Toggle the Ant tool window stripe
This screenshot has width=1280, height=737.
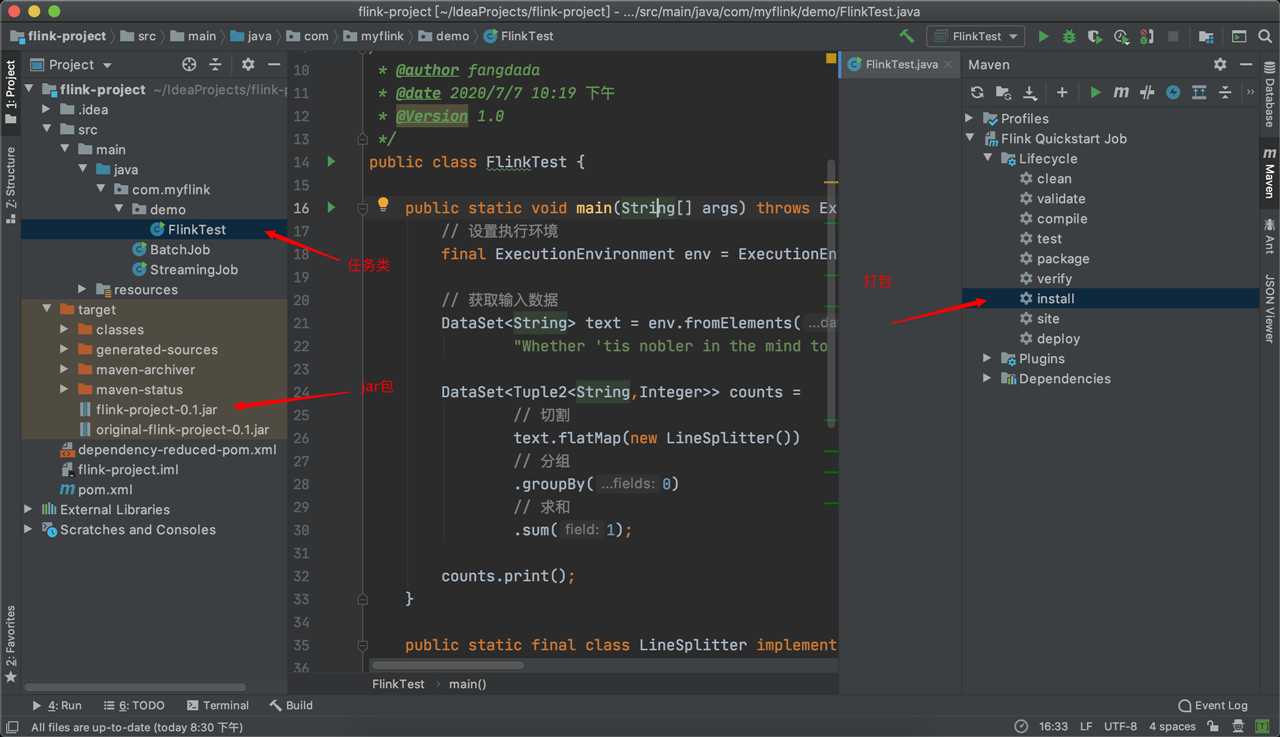1269,235
